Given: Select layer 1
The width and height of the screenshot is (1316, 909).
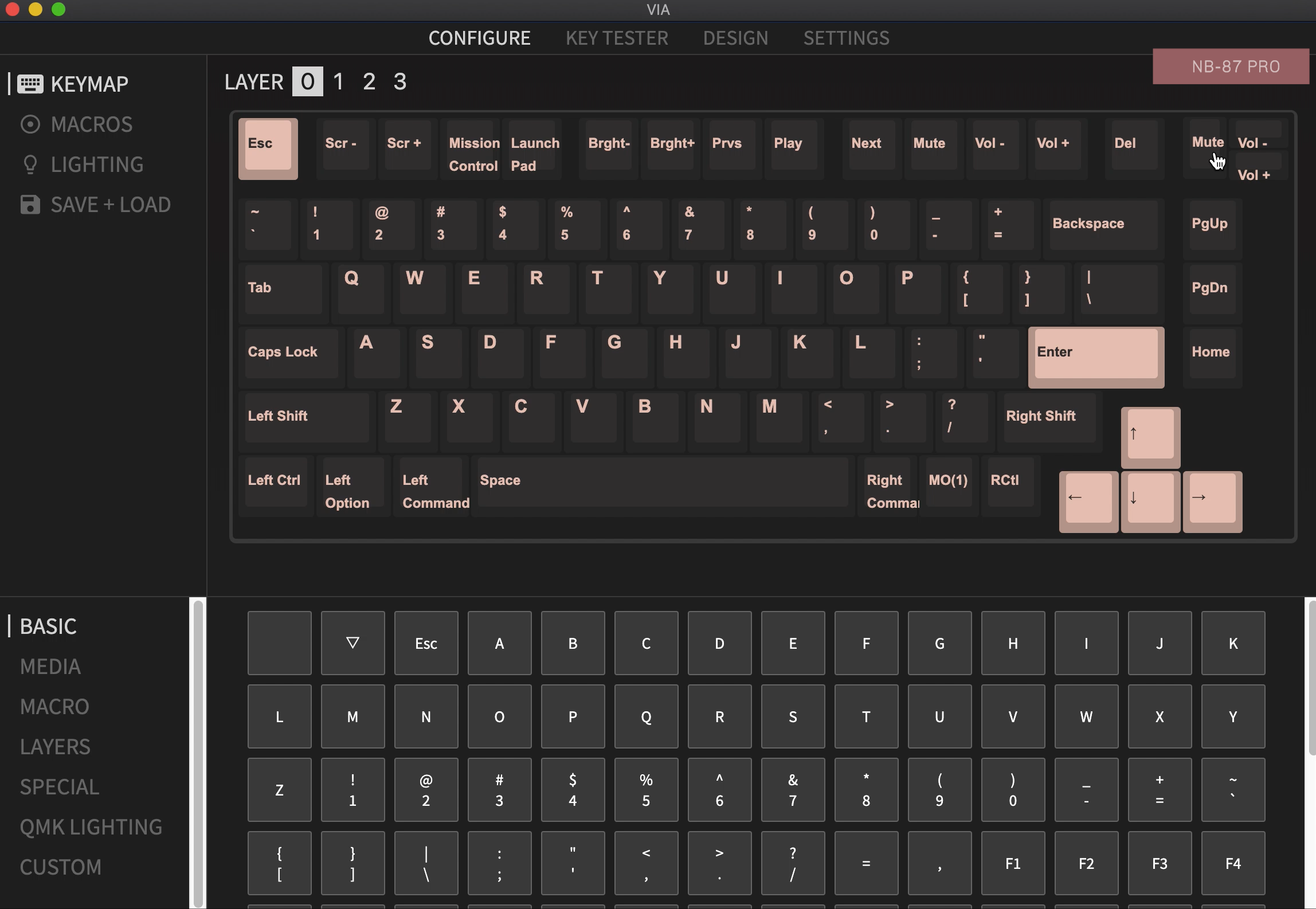Looking at the screenshot, I should (x=338, y=81).
